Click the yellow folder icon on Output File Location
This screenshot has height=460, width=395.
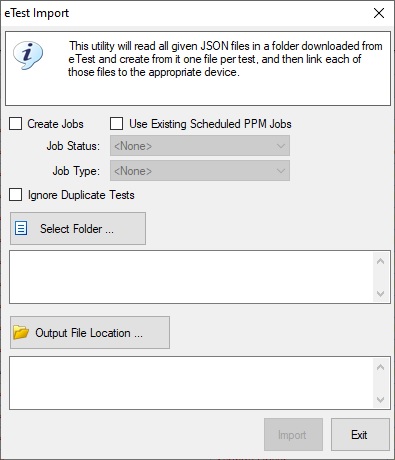click(21, 333)
